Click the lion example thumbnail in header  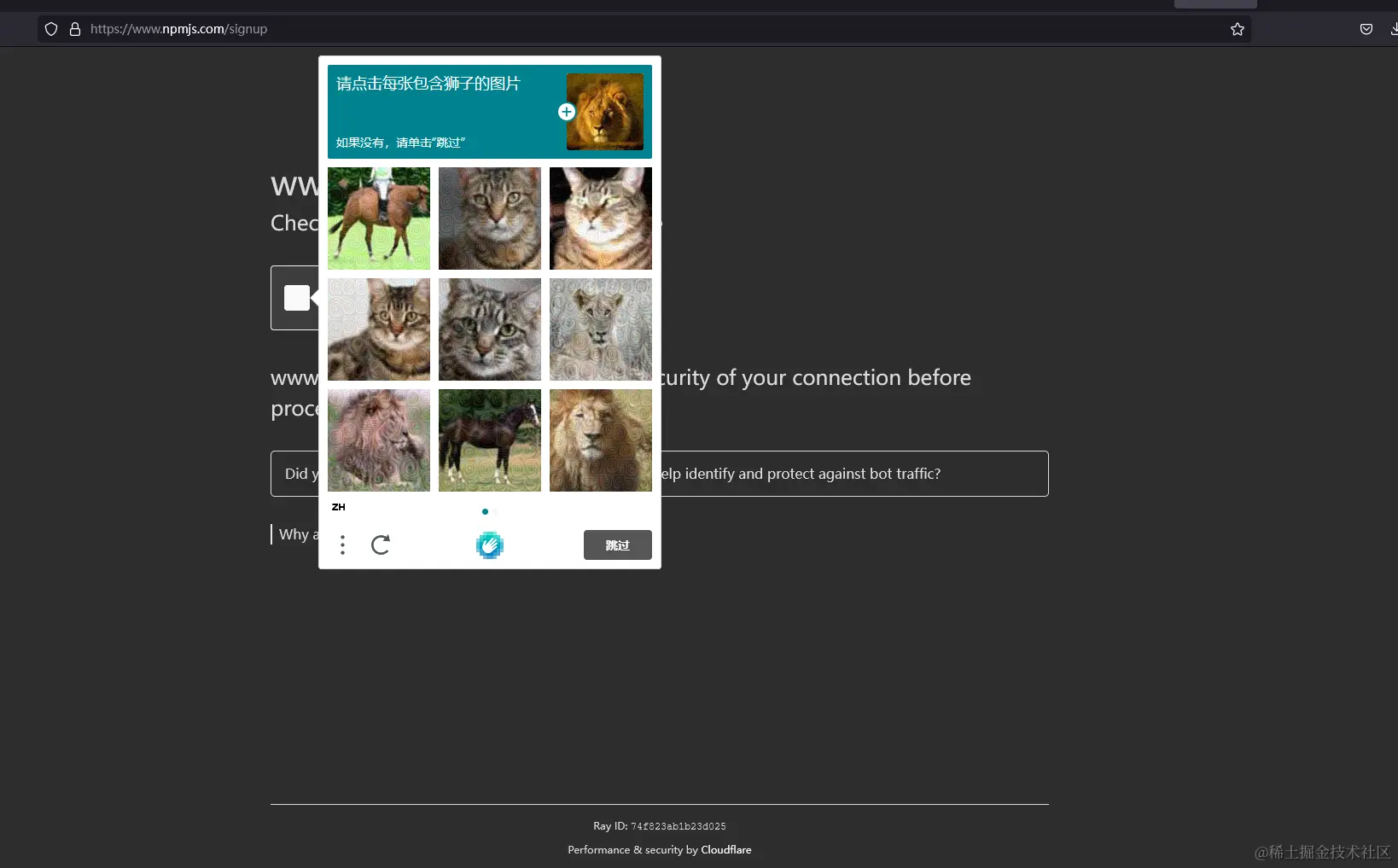(605, 112)
